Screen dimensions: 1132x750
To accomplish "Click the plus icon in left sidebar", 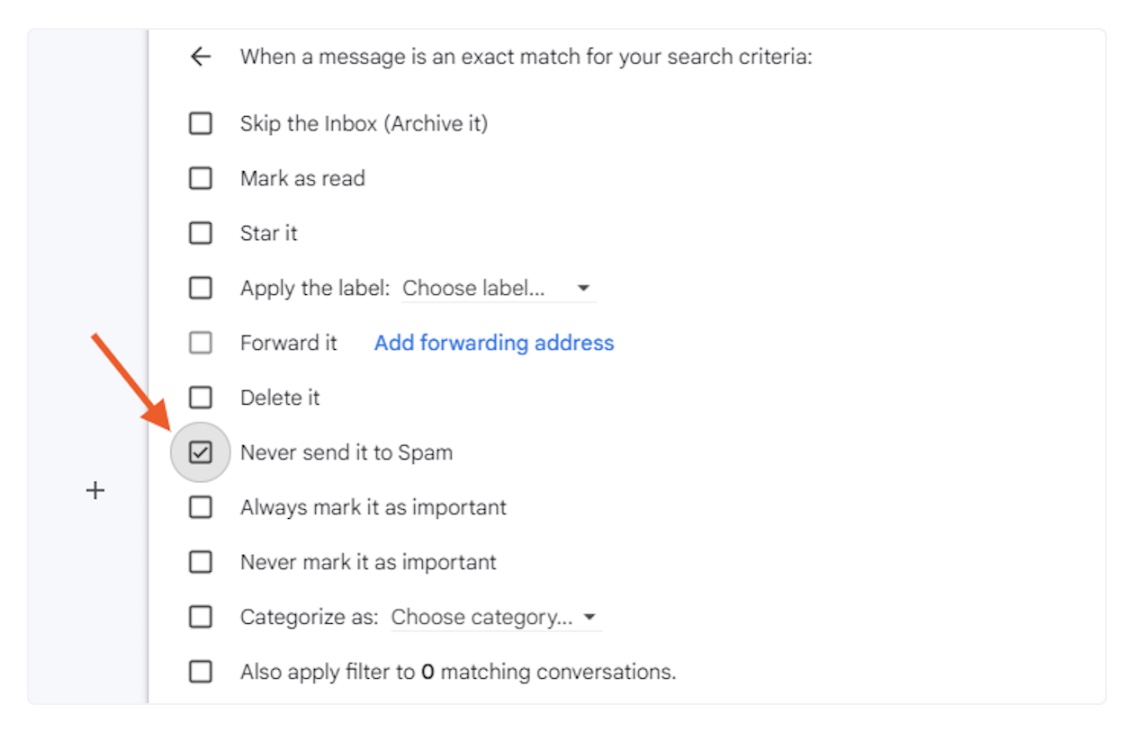I will click(x=95, y=491).
